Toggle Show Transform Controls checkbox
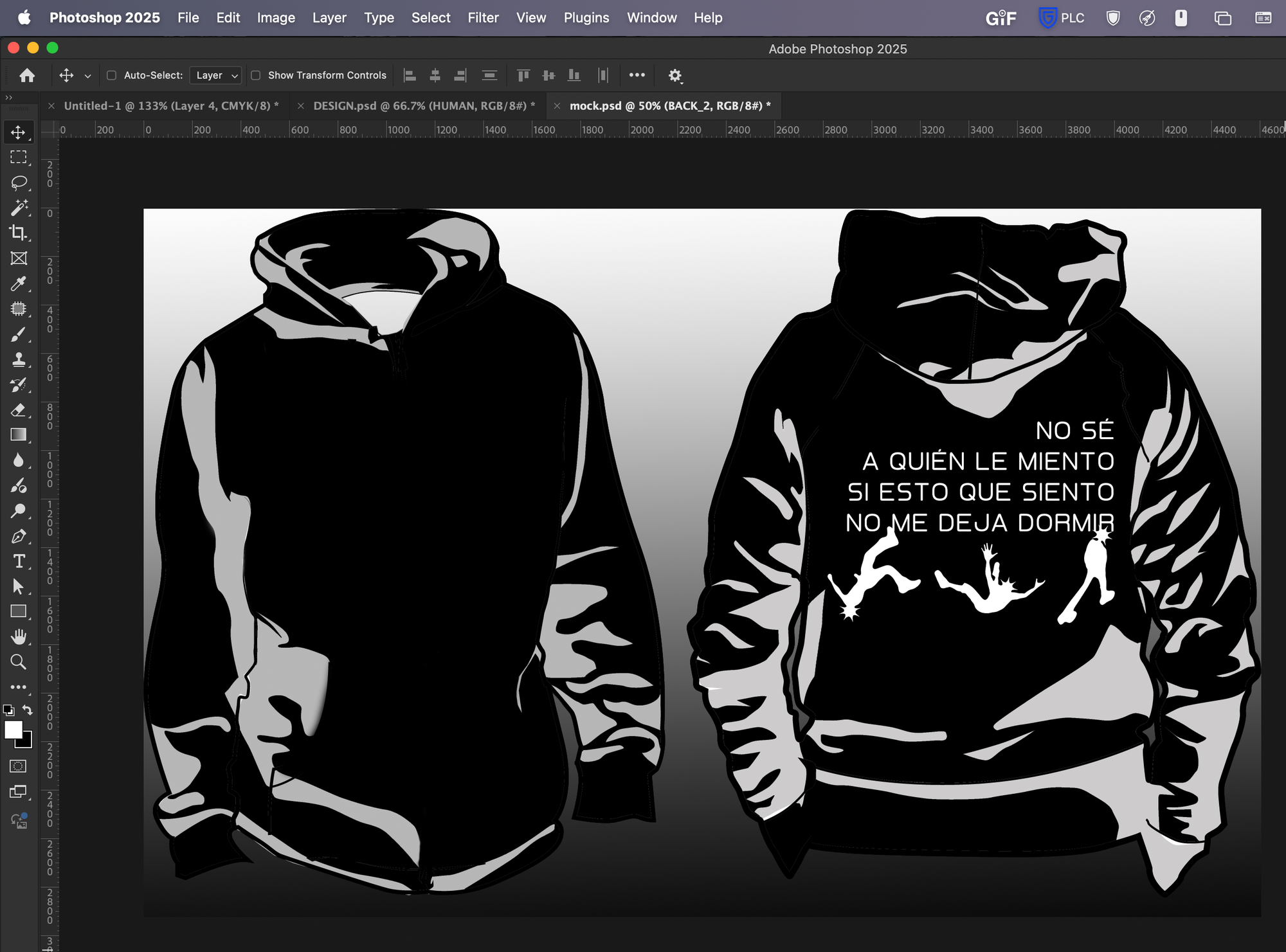This screenshot has height=952, width=1286. pos(256,75)
